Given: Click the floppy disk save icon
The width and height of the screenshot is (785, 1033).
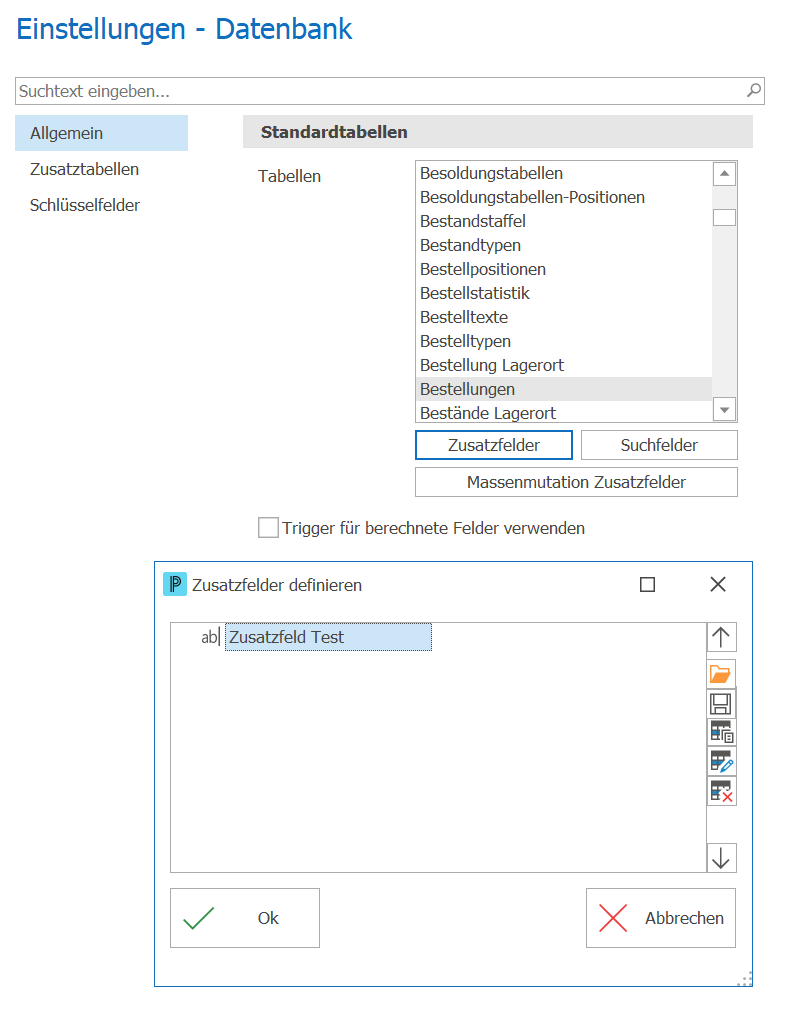Looking at the screenshot, I should (x=721, y=704).
